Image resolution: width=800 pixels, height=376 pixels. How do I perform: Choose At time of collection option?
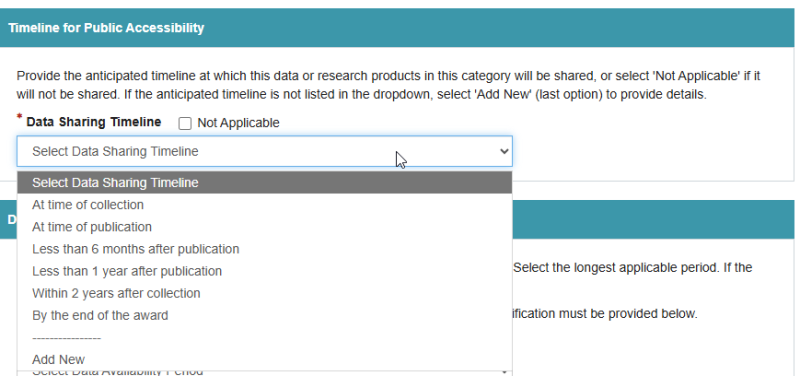pyautogui.click(x=264, y=205)
